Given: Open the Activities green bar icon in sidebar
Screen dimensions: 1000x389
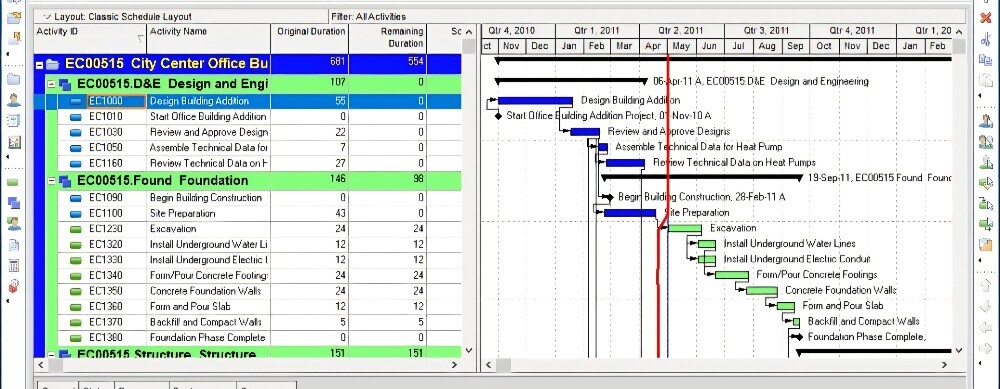Looking at the screenshot, I should point(13,182).
